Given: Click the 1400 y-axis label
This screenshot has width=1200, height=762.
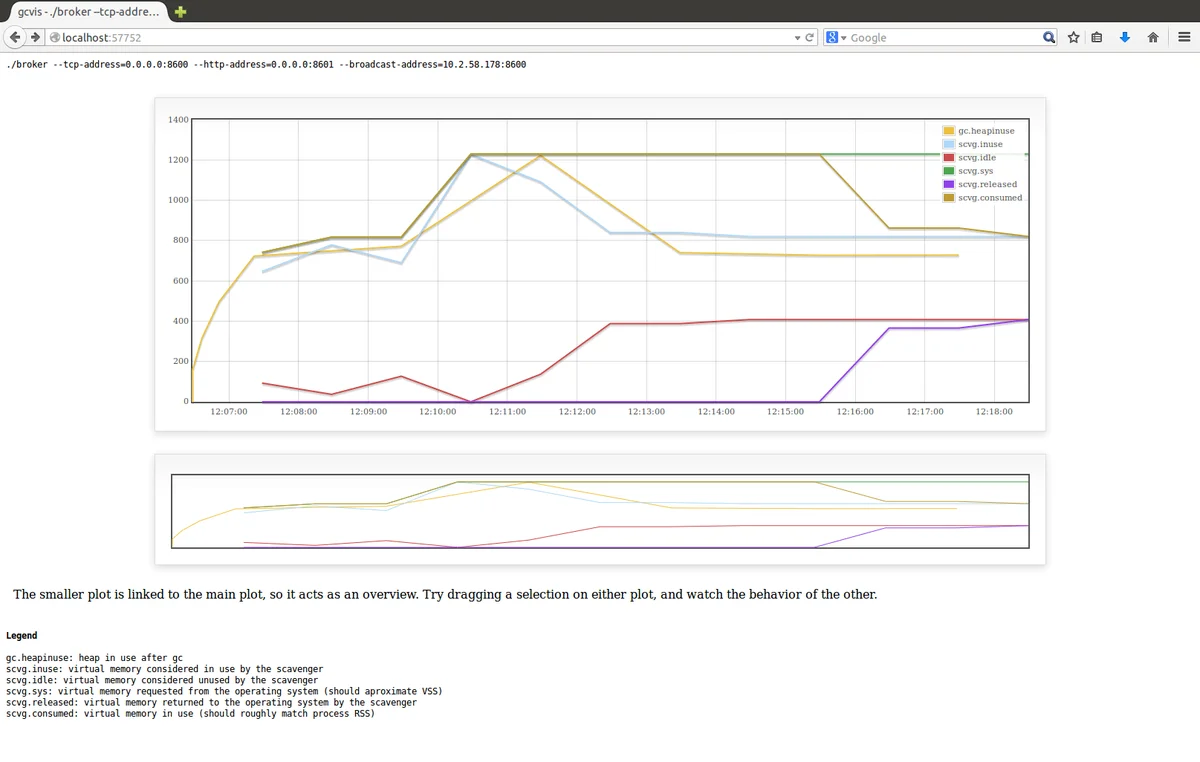Looking at the screenshot, I should tap(178, 120).
